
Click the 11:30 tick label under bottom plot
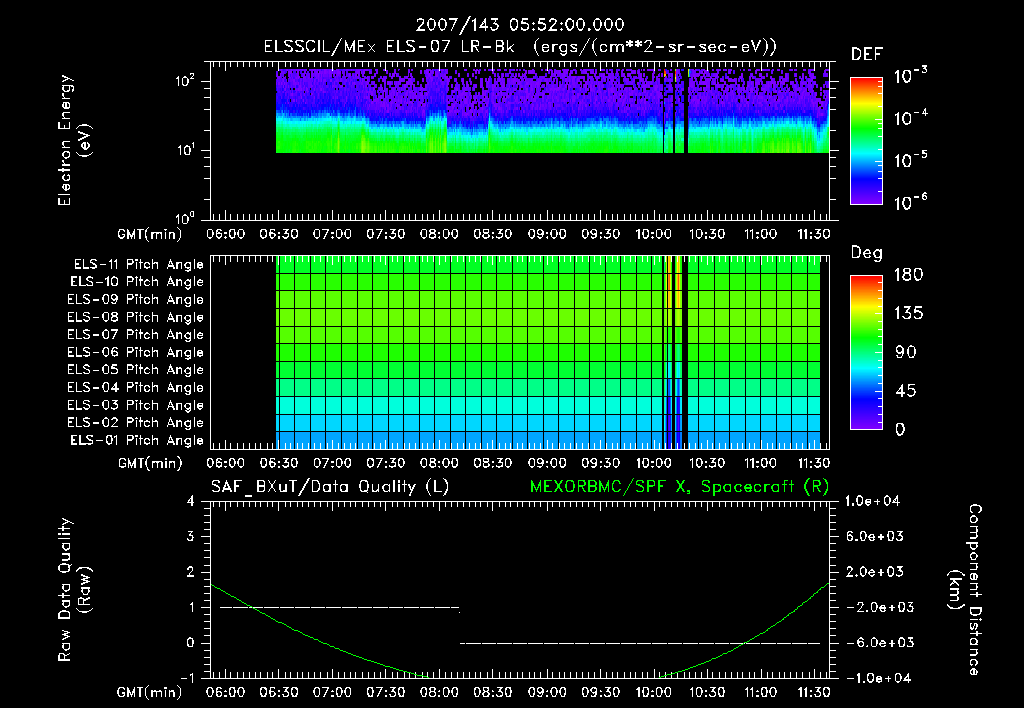pyautogui.click(x=814, y=692)
